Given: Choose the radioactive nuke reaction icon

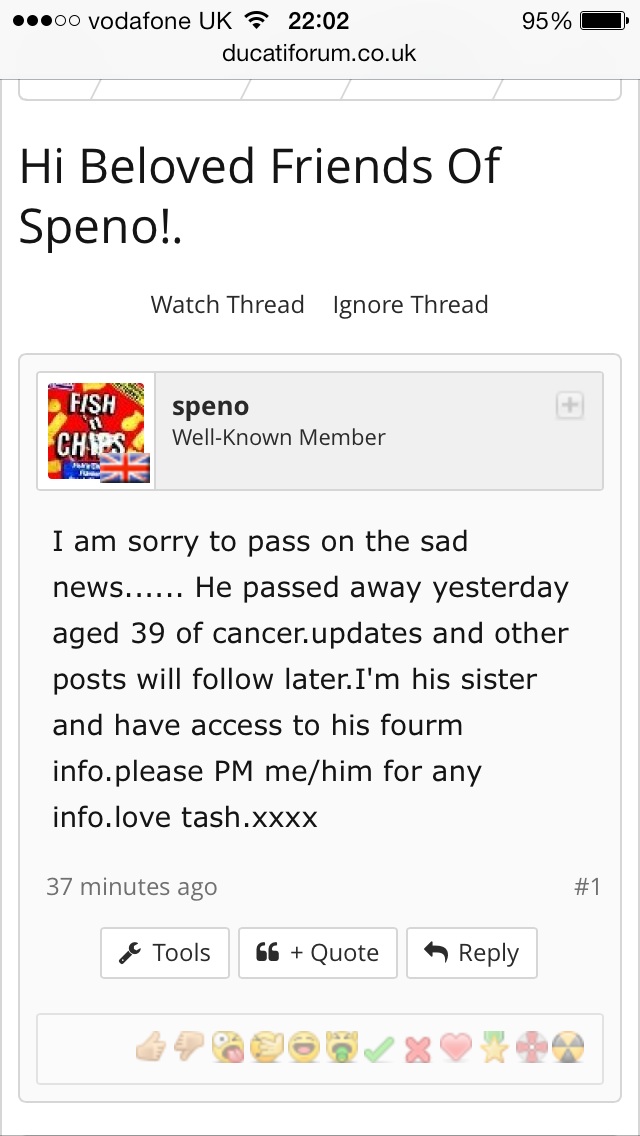Looking at the screenshot, I should [568, 1048].
